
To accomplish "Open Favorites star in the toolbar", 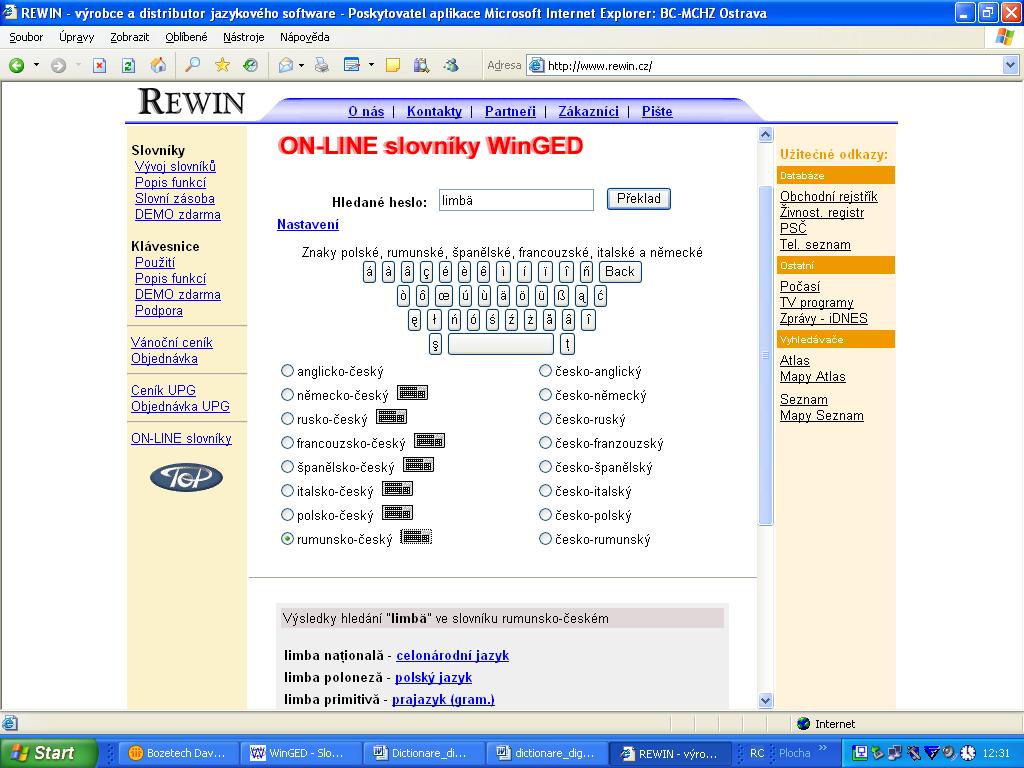I will coord(222,65).
